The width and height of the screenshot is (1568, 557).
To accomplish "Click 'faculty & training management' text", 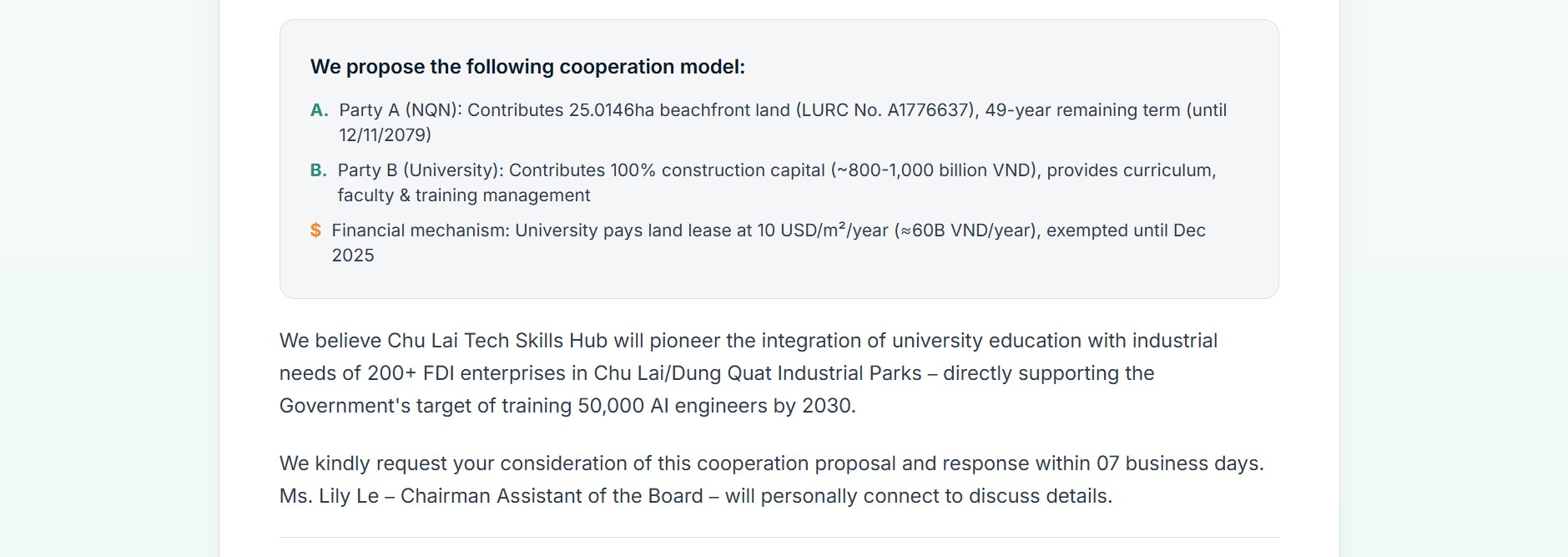I will point(463,195).
